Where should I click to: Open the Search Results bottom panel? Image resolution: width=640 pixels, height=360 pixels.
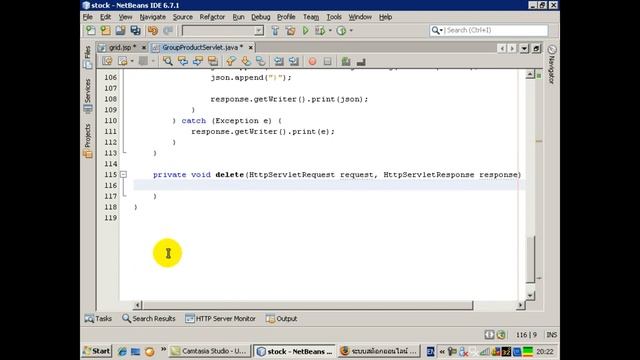click(149, 318)
